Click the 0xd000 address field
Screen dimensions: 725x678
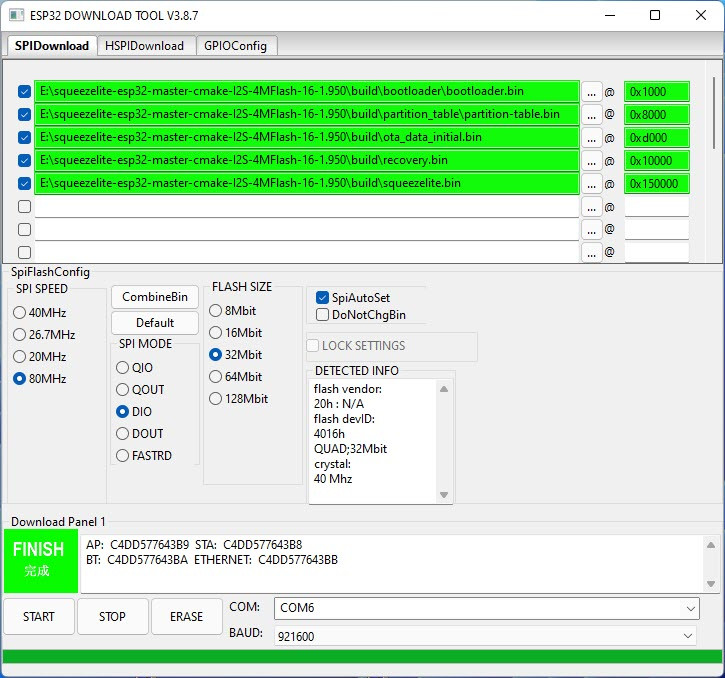click(x=657, y=138)
